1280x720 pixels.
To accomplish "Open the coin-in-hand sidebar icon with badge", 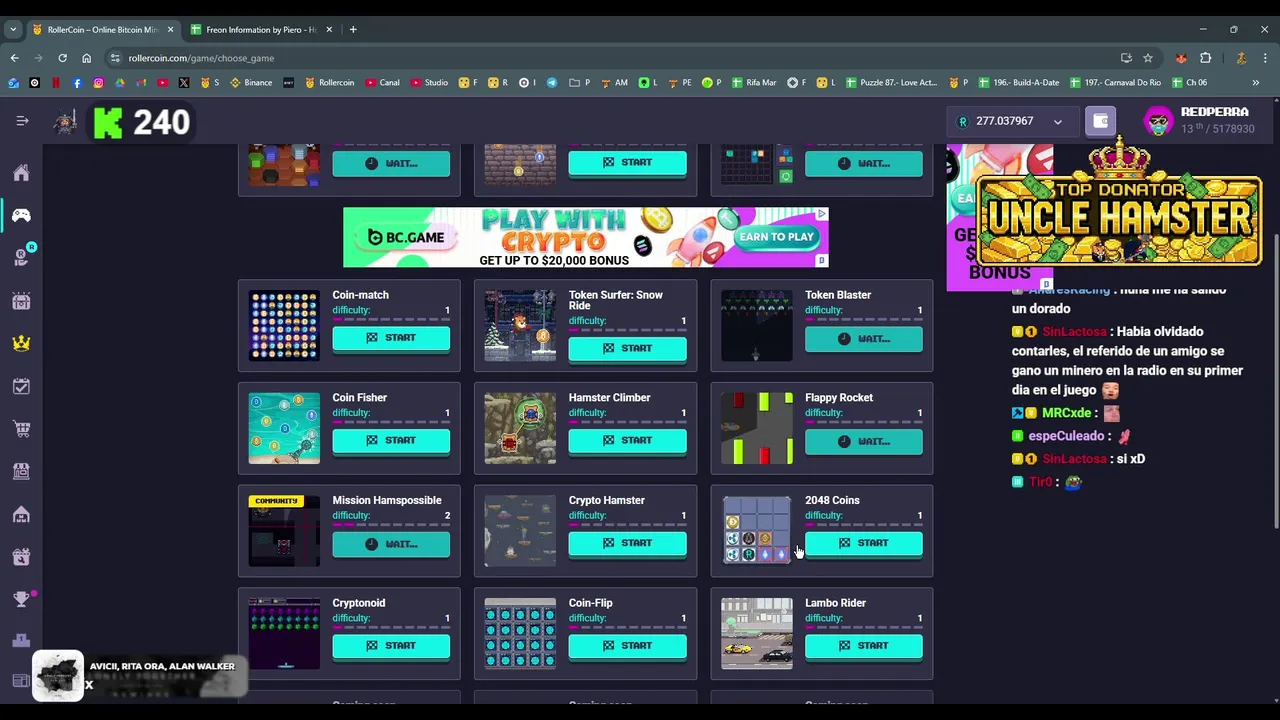I will [21, 257].
